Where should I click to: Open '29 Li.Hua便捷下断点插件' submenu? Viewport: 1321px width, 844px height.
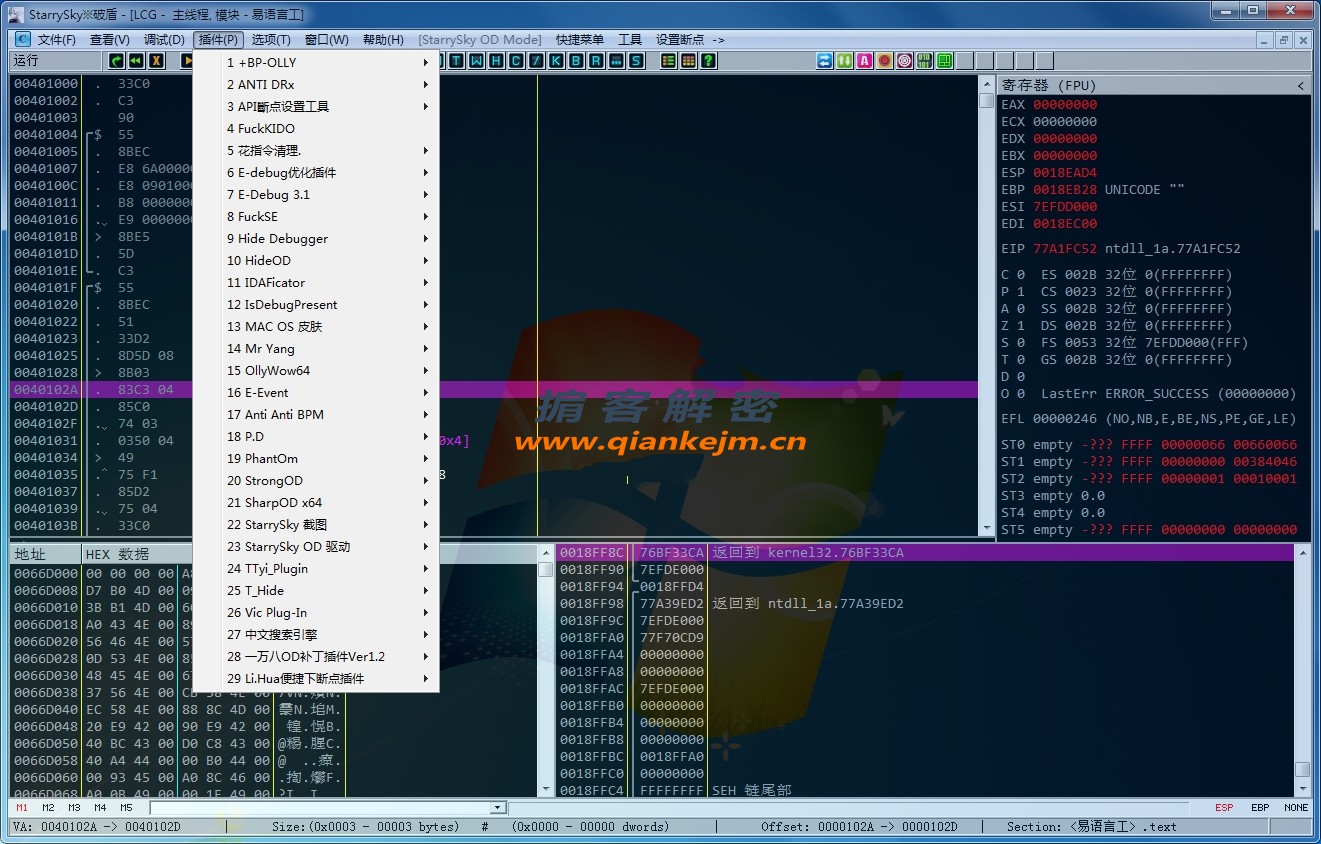(316, 678)
